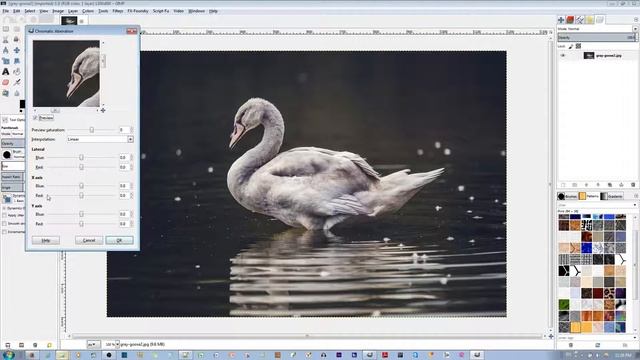Click the Lateral Blue value spinner arrows
Screen dimensions: 640x360
point(131,157)
